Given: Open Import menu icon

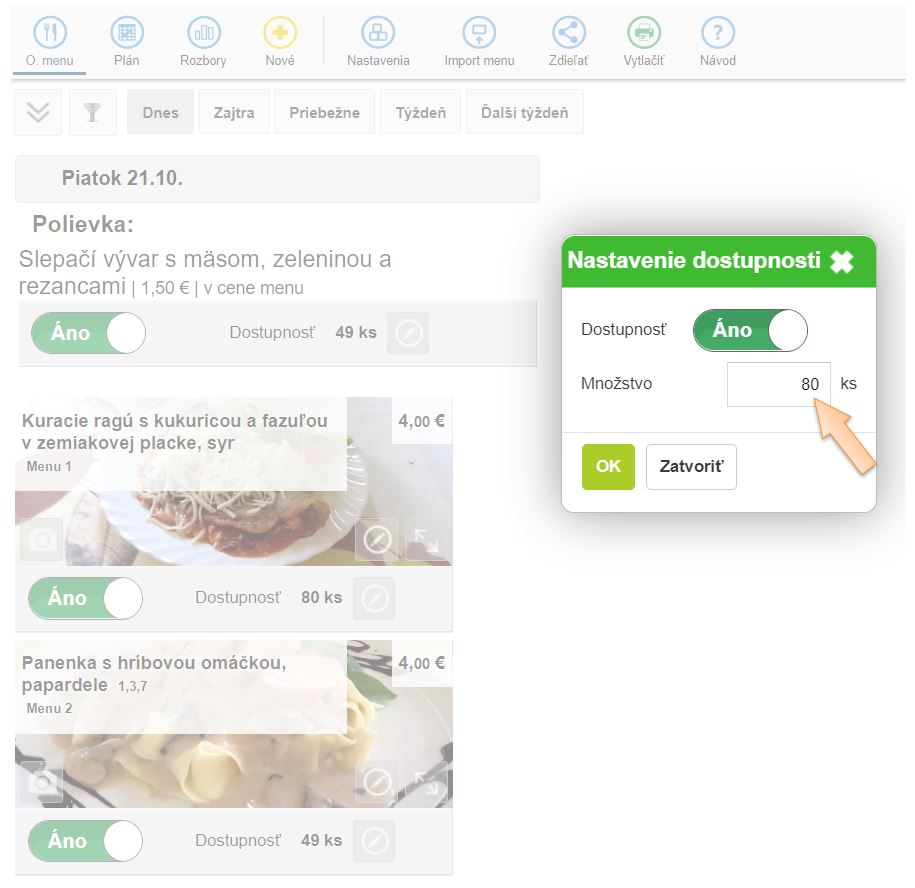Looking at the screenshot, I should click(479, 32).
